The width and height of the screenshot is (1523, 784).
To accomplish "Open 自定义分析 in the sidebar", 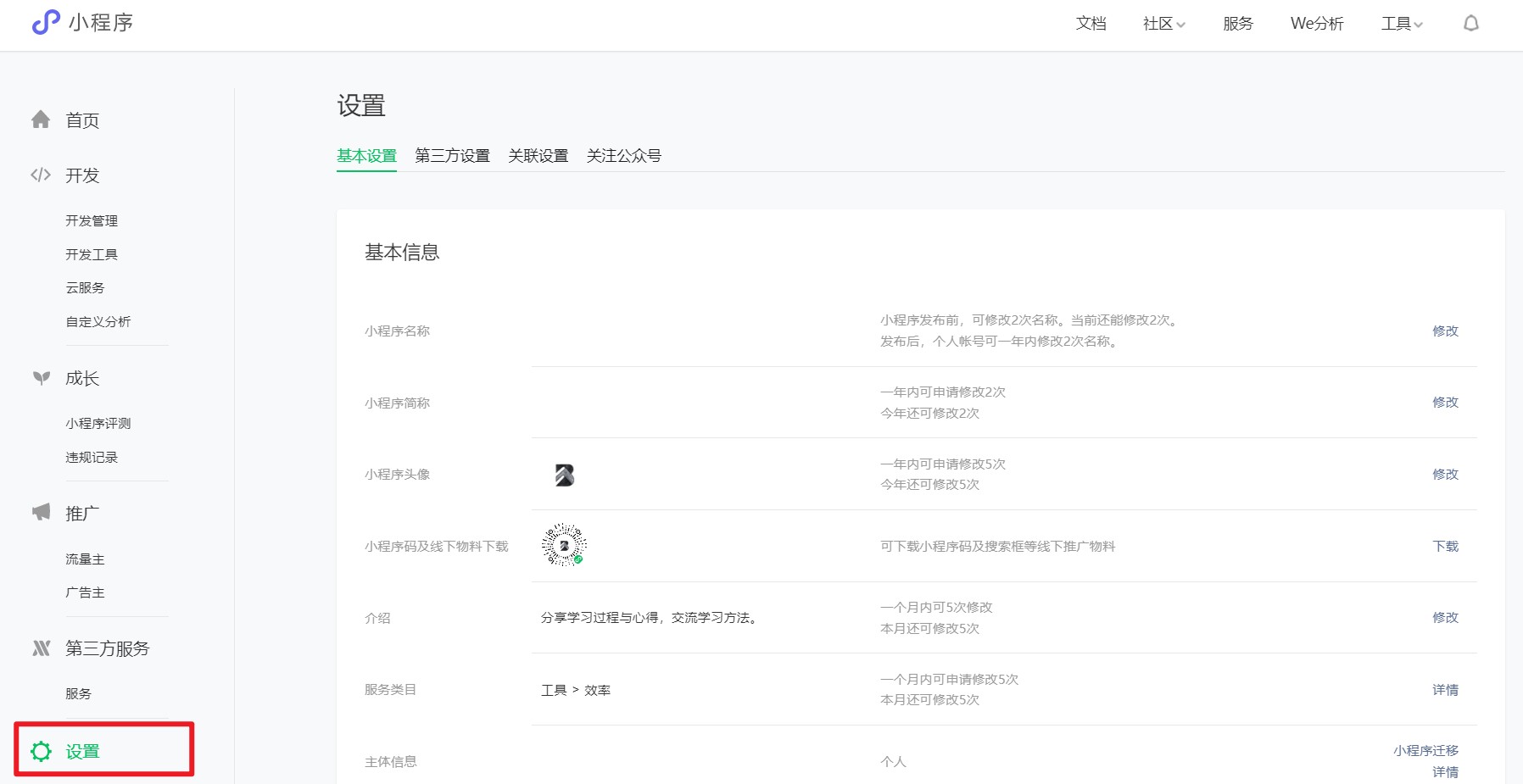I will [x=98, y=321].
